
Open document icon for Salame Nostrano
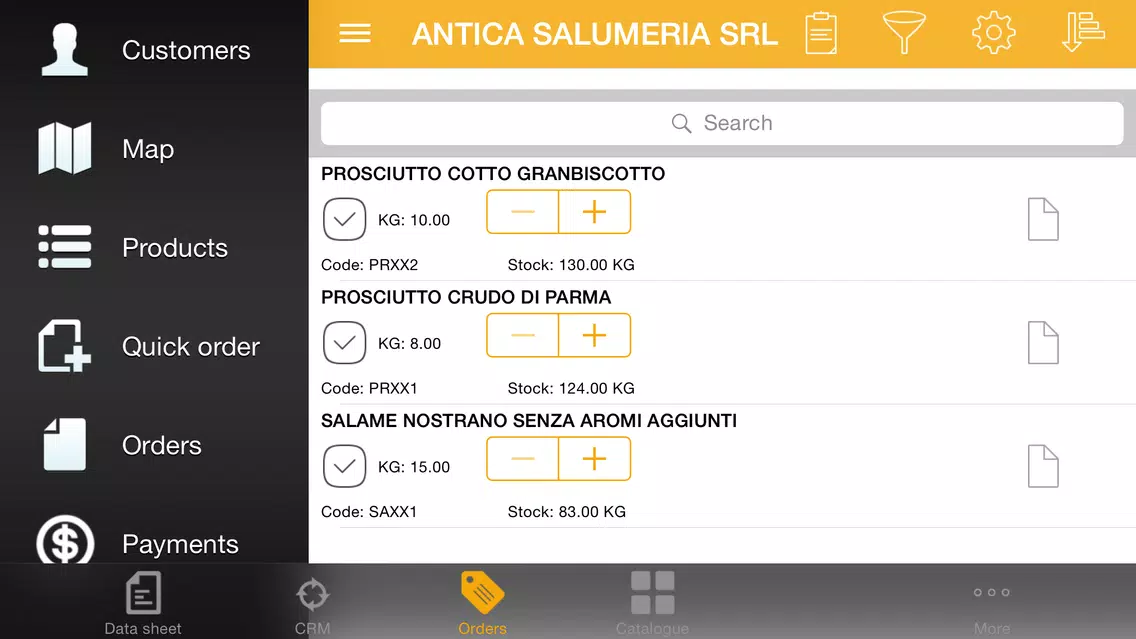click(1043, 466)
